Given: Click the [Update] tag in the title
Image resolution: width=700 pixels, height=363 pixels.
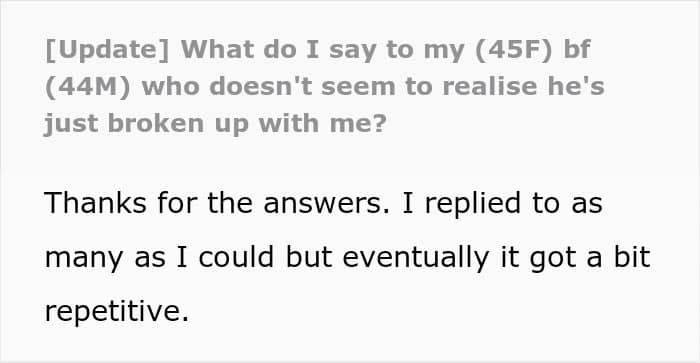Looking at the screenshot, I should tap(107, 50).
